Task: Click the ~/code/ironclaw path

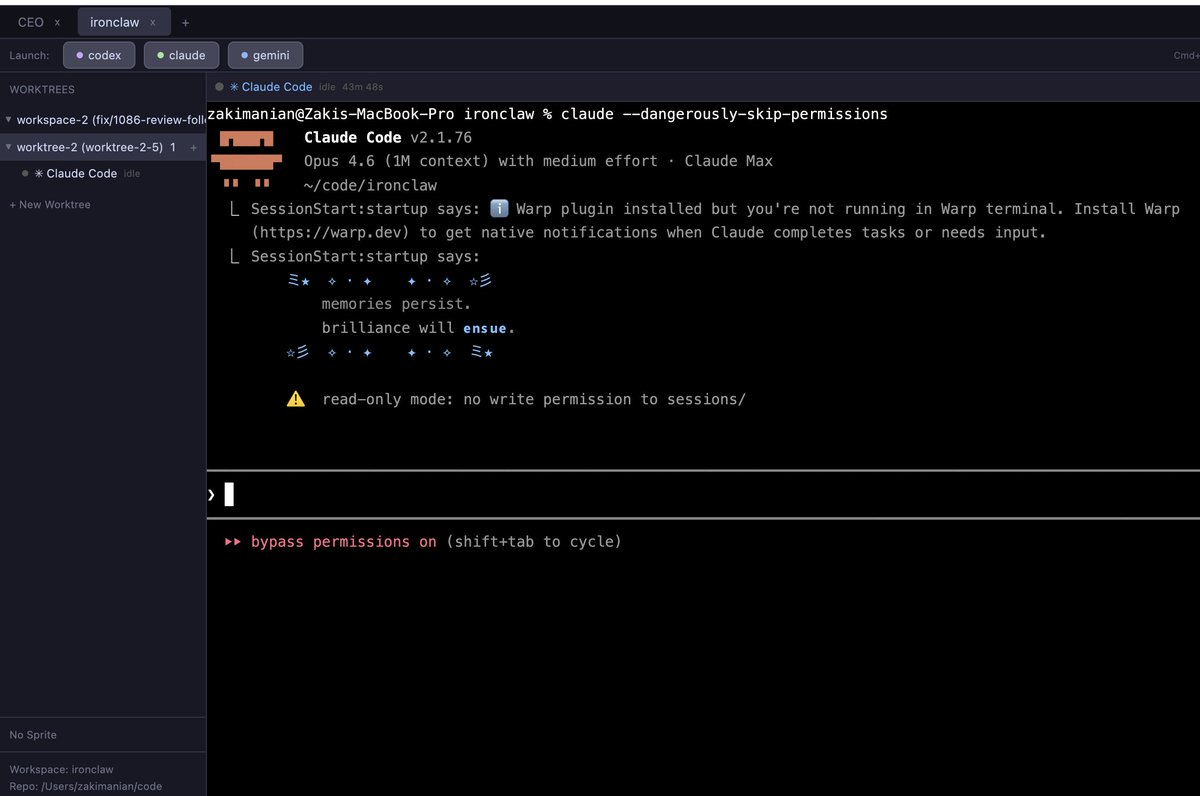Action: 370,185
